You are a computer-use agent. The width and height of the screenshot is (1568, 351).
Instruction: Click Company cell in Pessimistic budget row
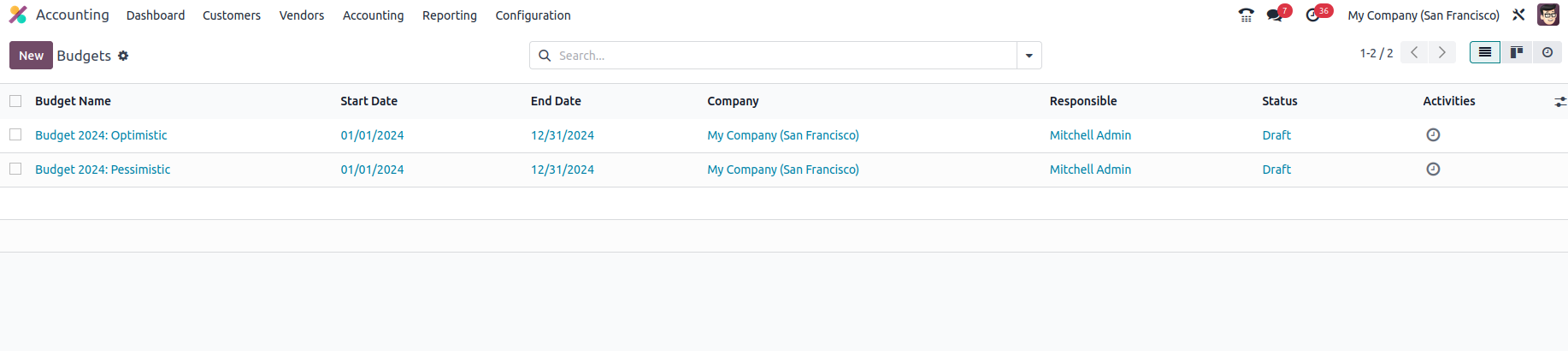[x=783, y=170]
